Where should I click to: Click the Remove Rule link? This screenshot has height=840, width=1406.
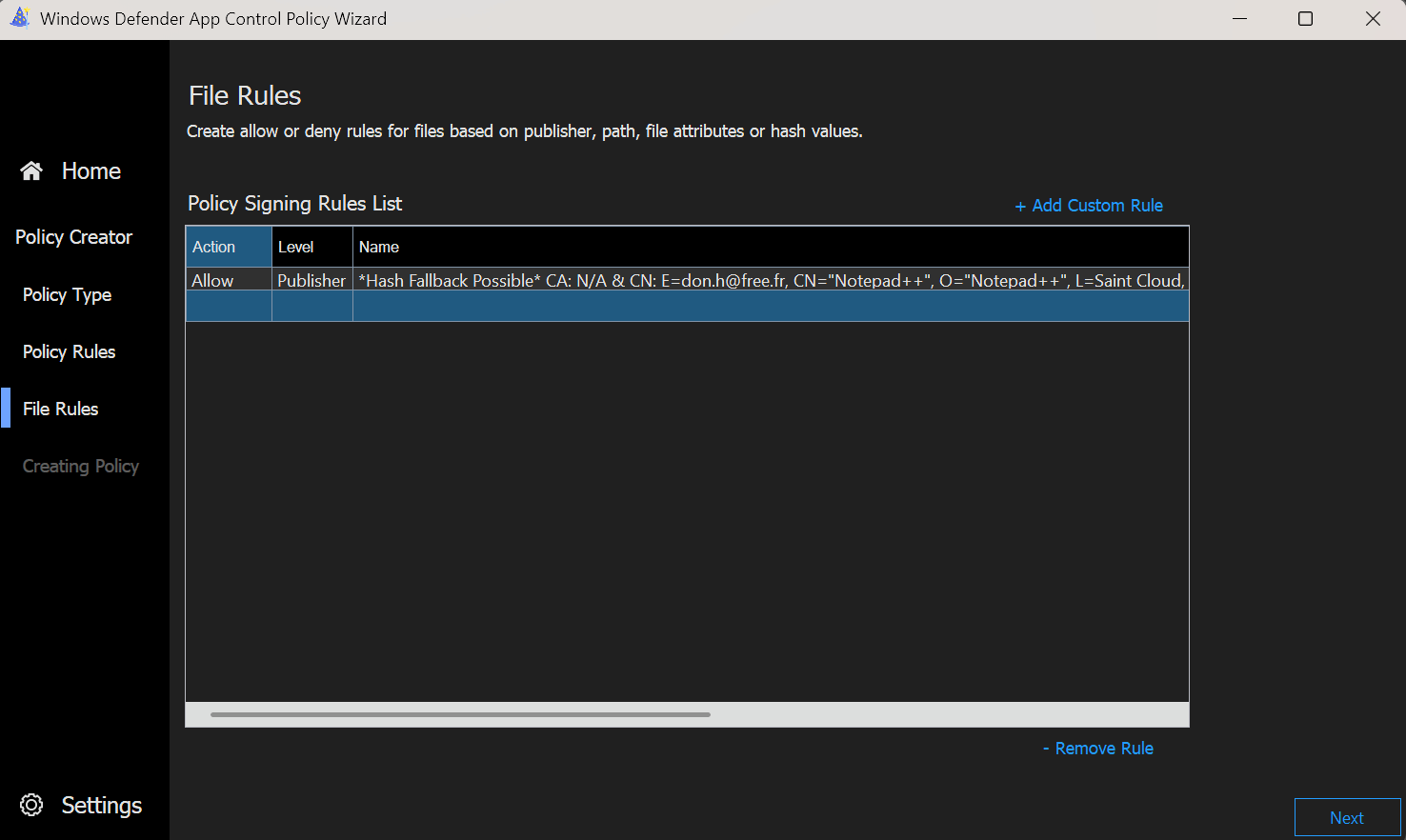[1097, 749]
